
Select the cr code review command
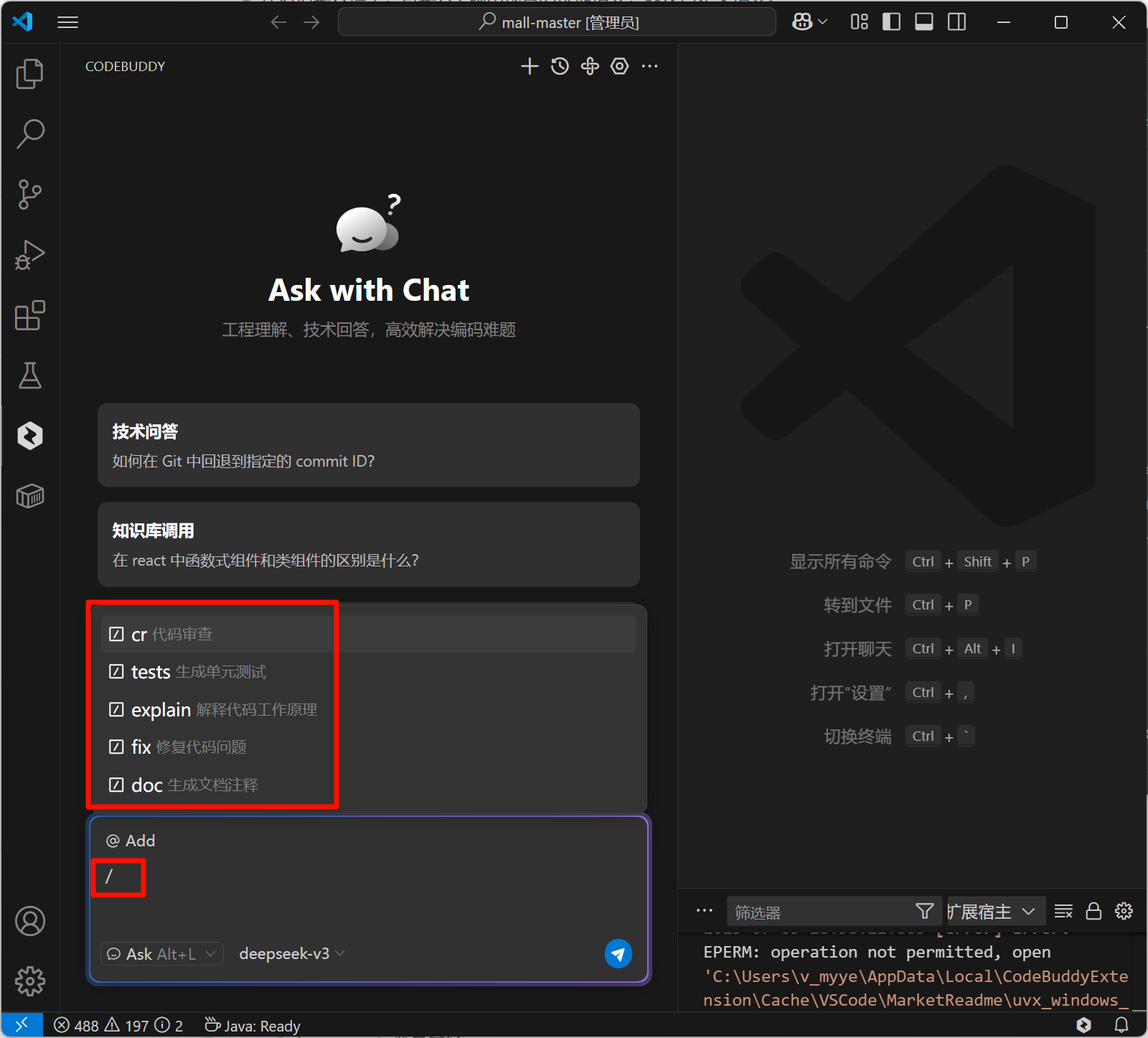pos(368,635)
